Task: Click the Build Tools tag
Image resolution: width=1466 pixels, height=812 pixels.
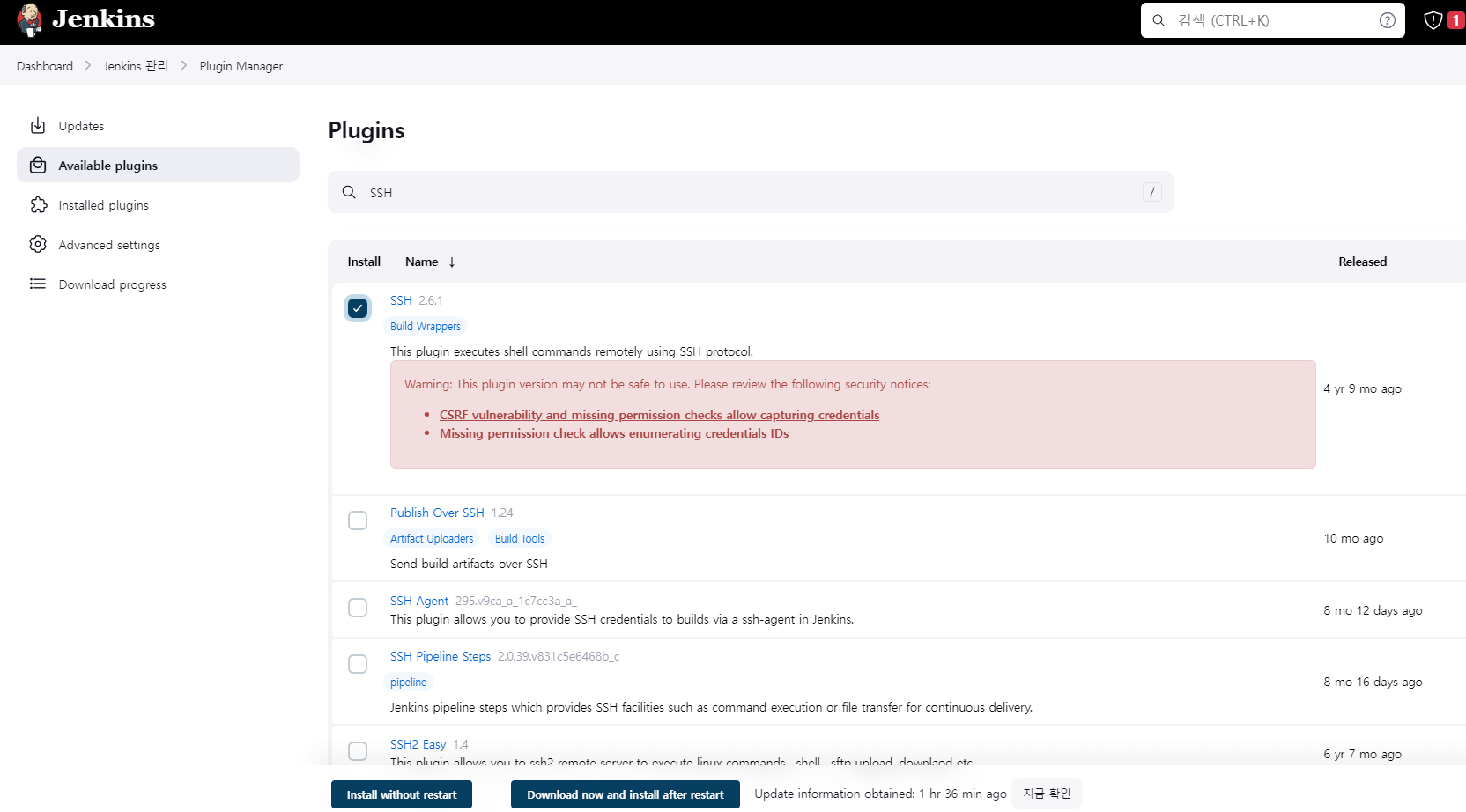Action: (520, 538)
